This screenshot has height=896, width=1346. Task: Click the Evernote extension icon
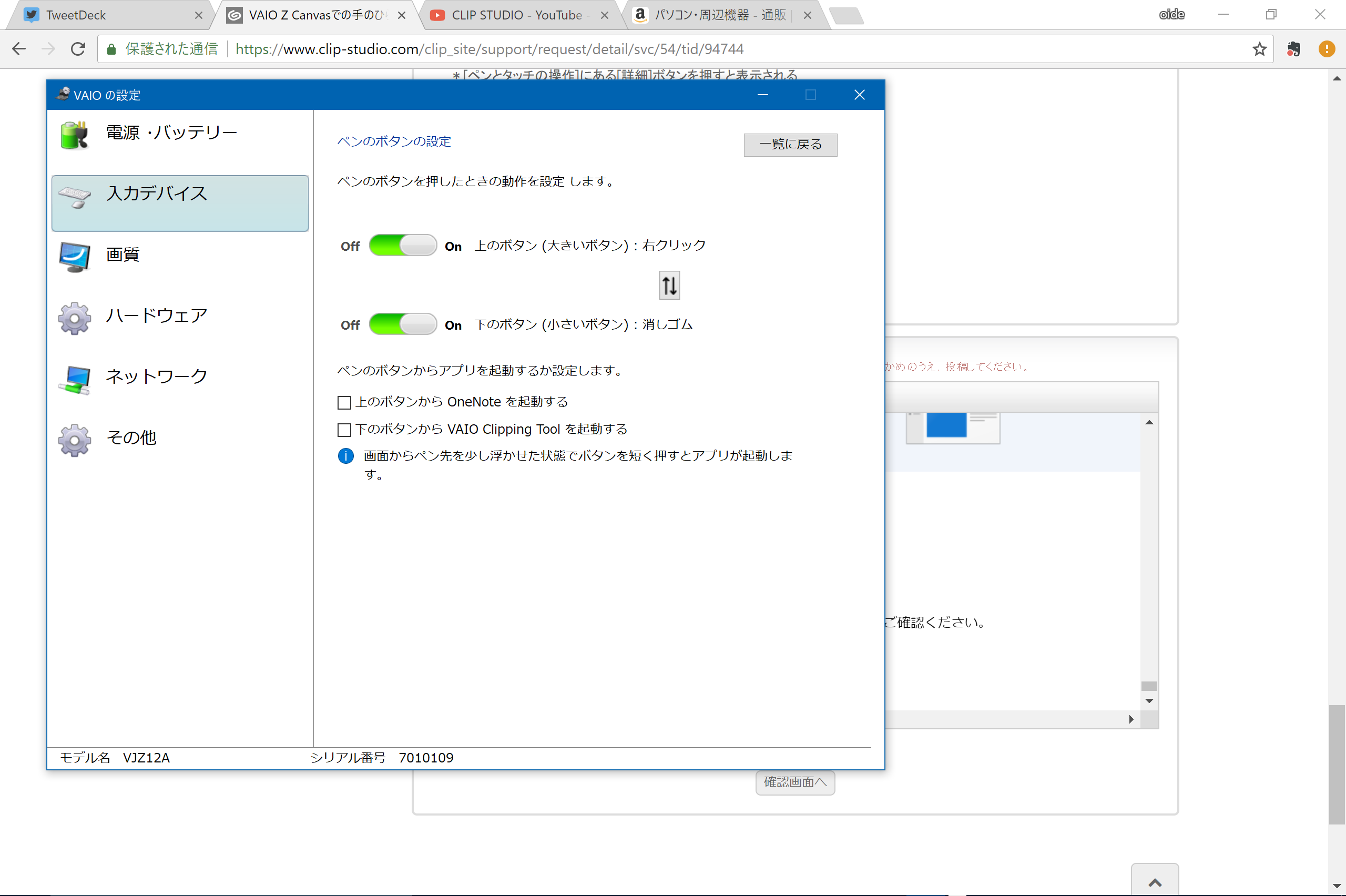[x=1293, y=49]
